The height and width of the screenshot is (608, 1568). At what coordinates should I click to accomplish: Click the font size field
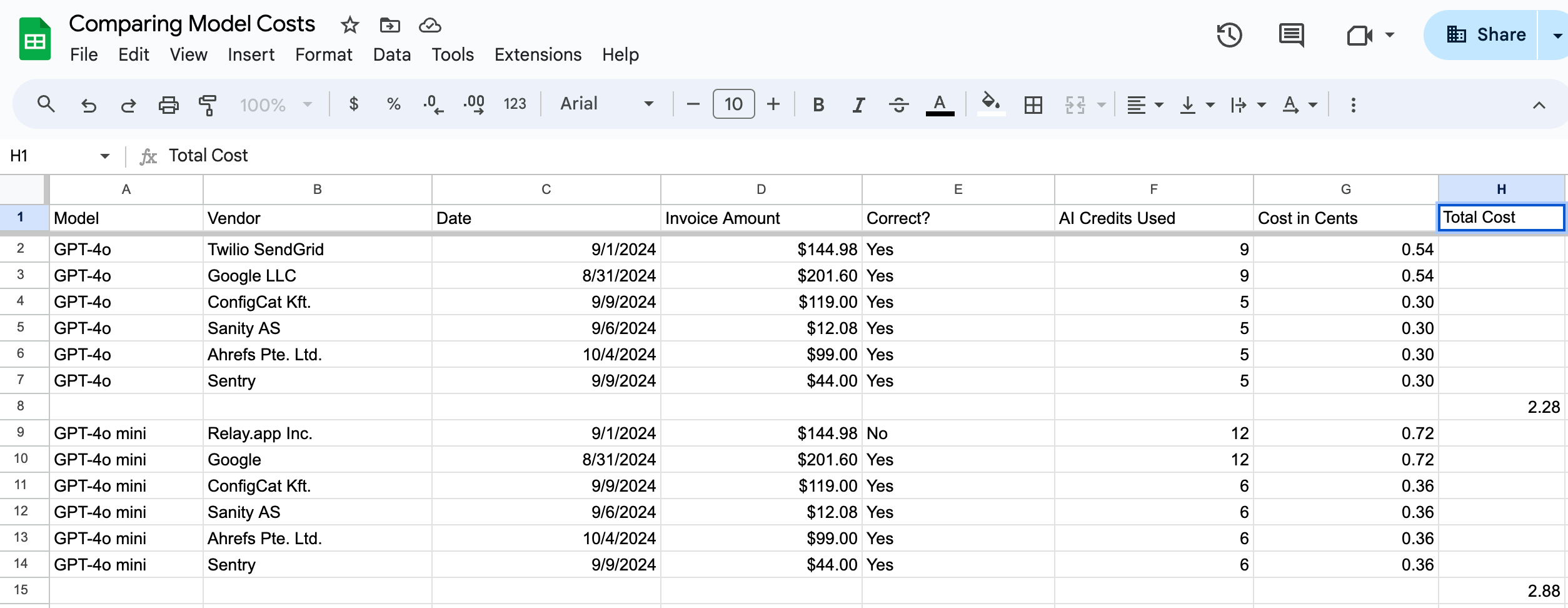[x=733, y=104]
